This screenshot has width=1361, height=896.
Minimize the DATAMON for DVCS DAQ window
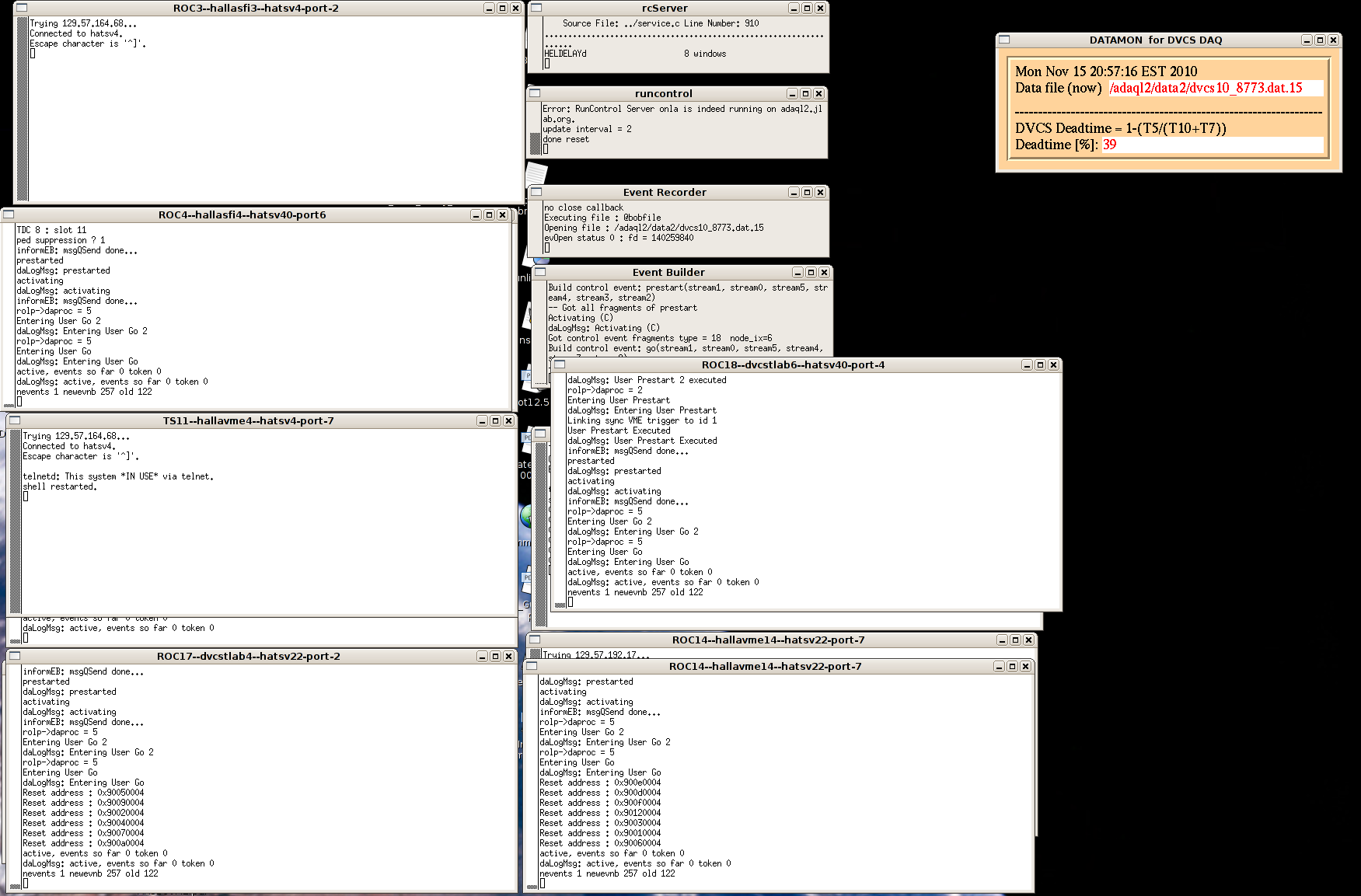pos(1307,40)
